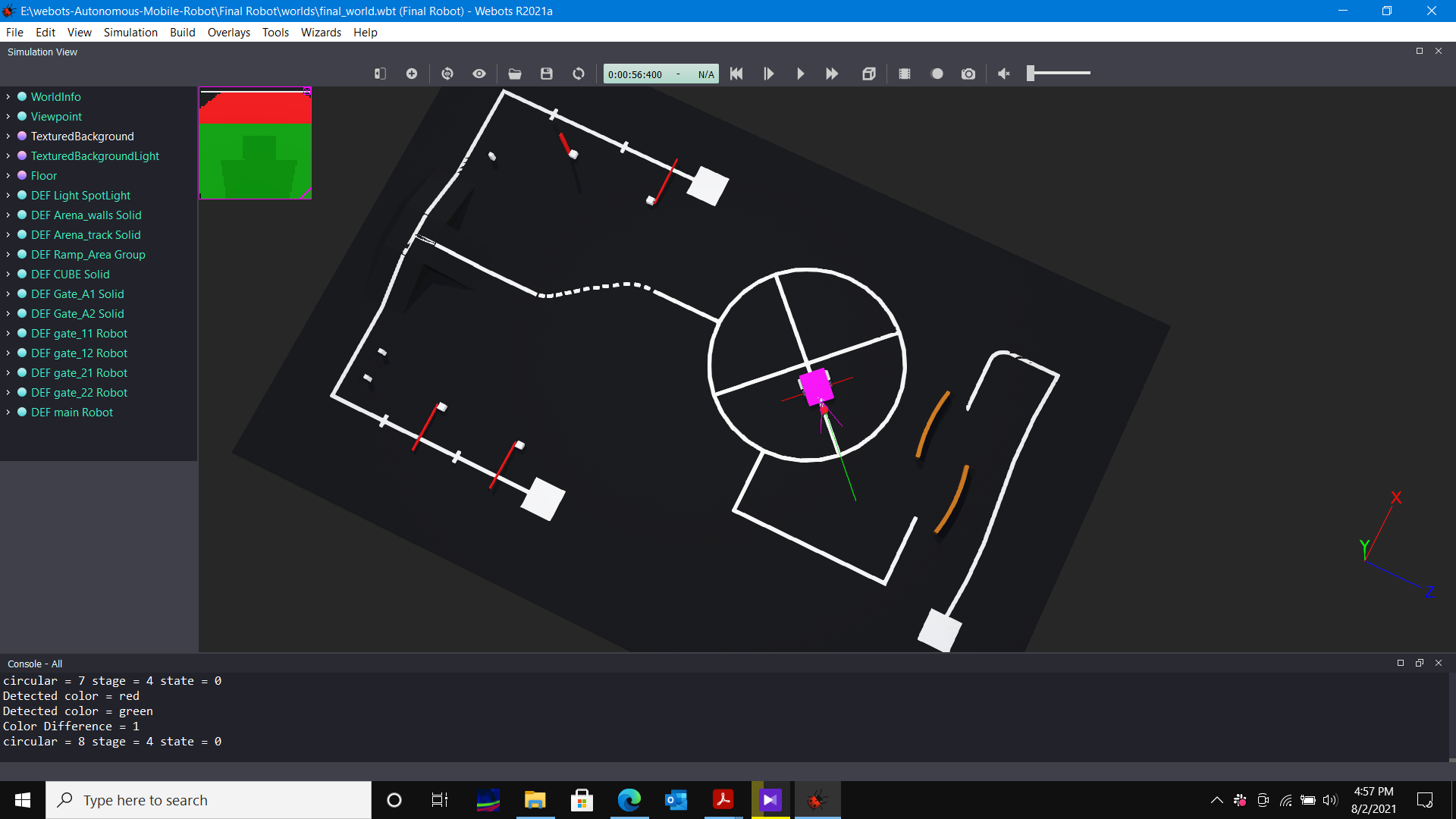Expand the DEF Ramp_Area Group node

pos(7,254)
